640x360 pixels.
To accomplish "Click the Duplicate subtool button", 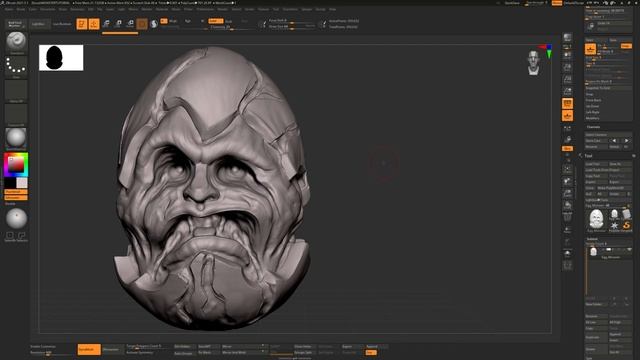I will click(596, 338).
